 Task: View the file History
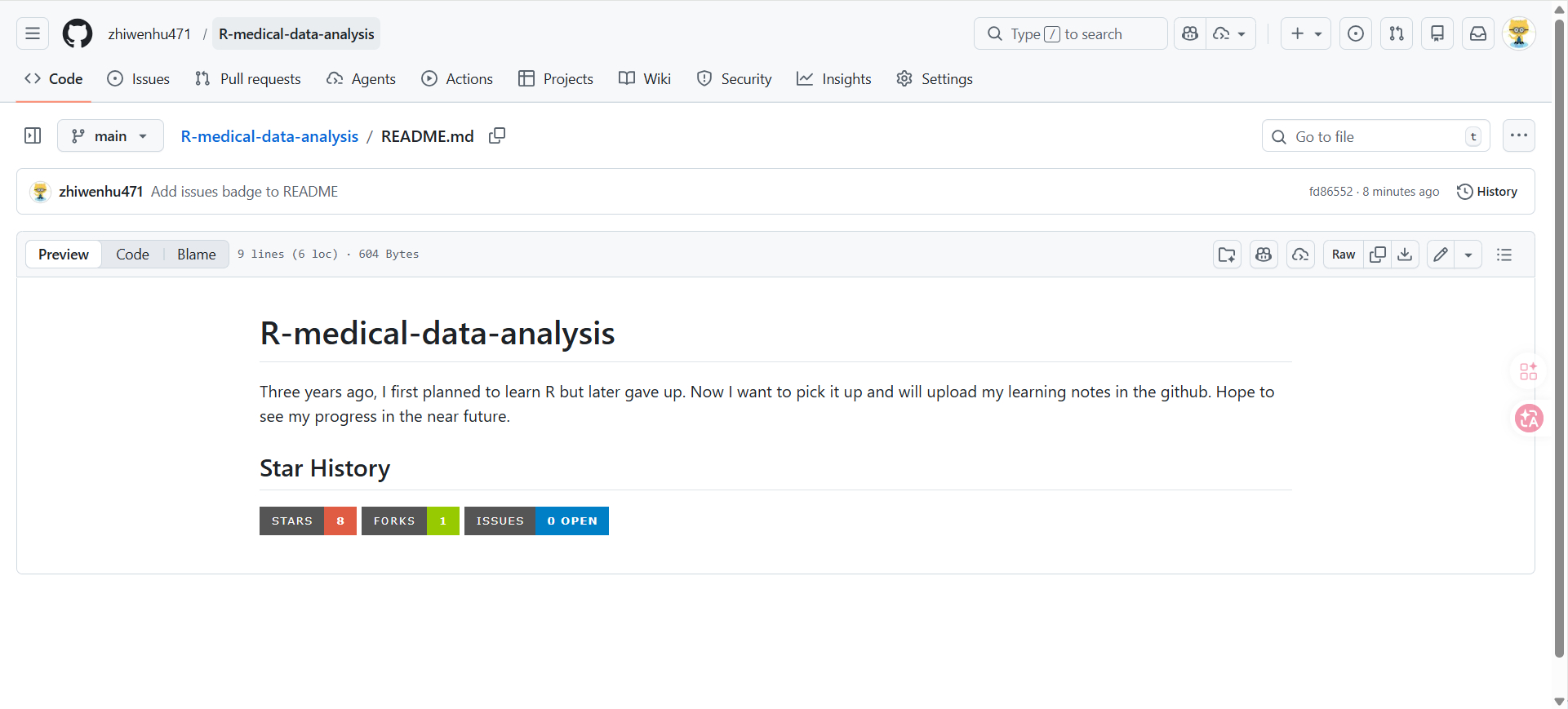(1487, 192)
